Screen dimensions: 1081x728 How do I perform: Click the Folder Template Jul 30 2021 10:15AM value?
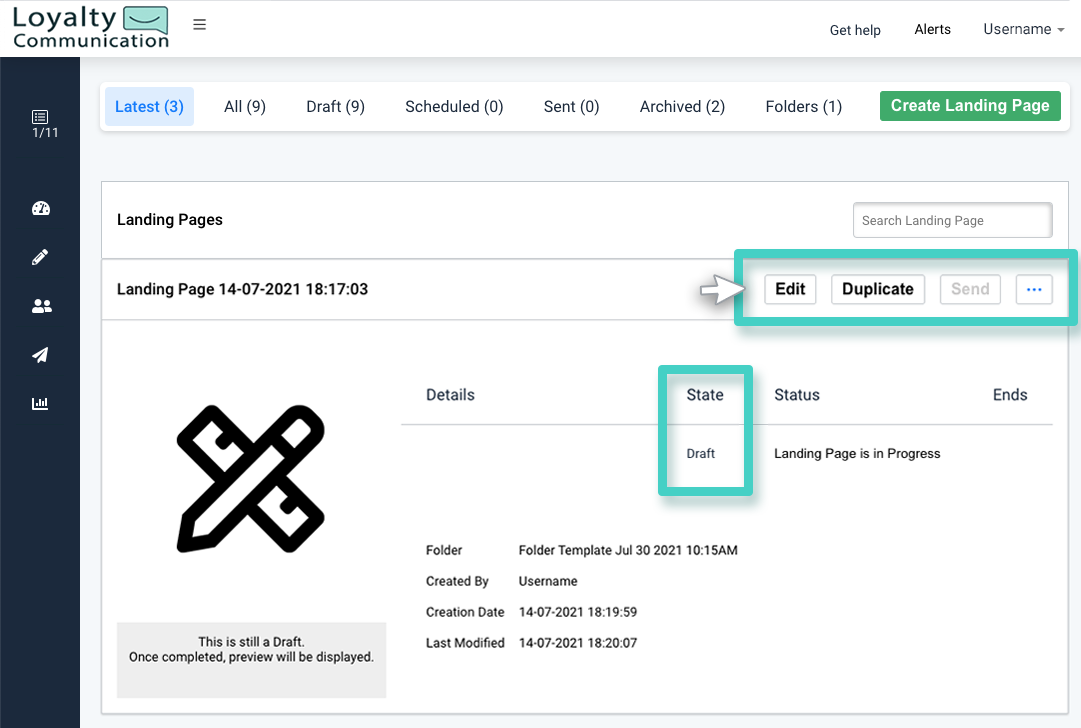tap(628, 550)
